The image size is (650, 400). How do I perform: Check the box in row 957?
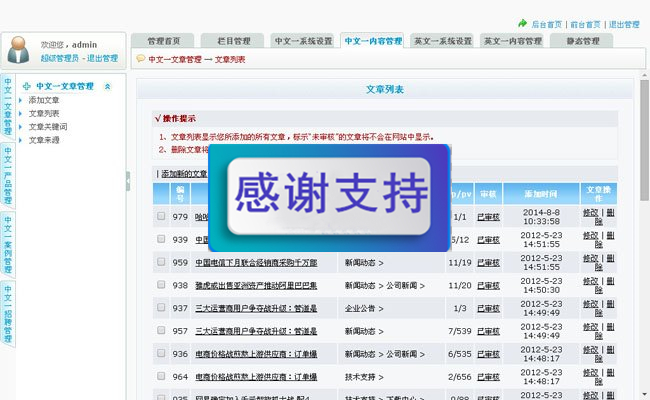tap(161, 330)
